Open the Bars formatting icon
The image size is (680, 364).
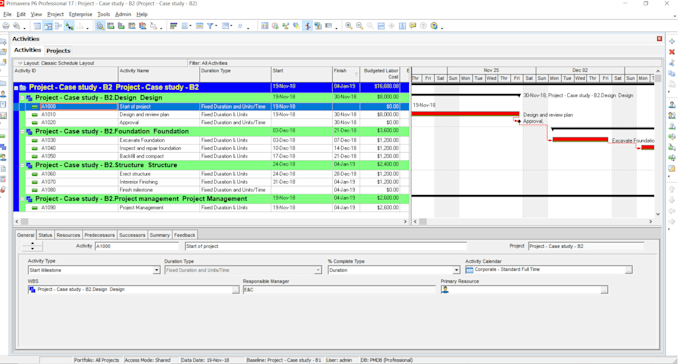tap(173, 26)
